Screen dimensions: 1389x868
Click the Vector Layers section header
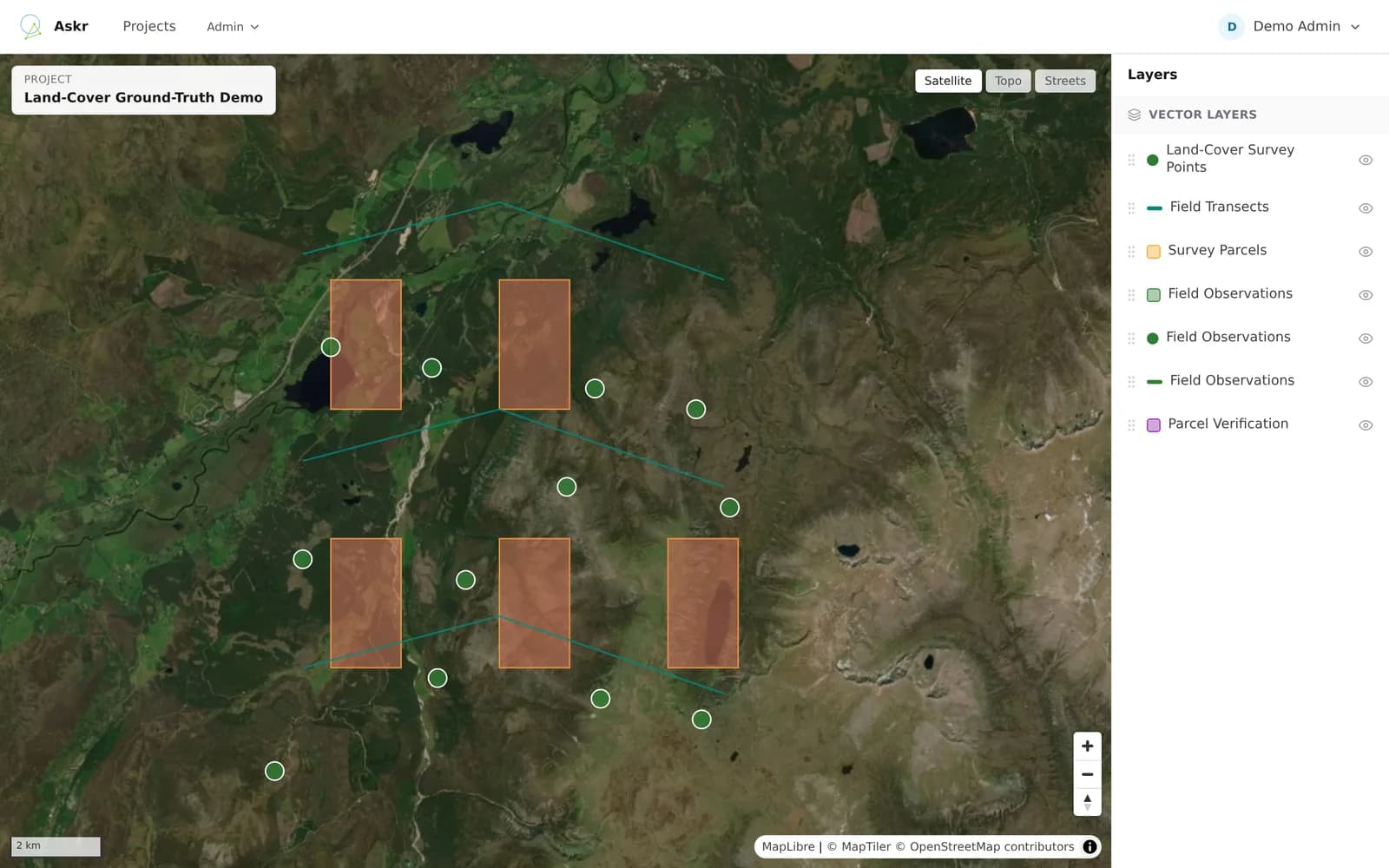point(1250,115)
